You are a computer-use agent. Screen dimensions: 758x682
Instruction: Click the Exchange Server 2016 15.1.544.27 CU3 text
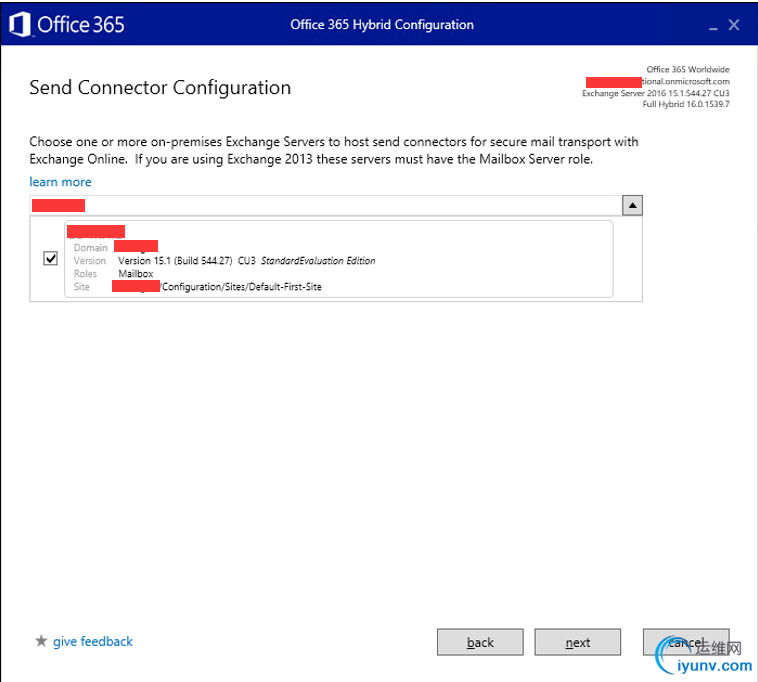point(656,93)
